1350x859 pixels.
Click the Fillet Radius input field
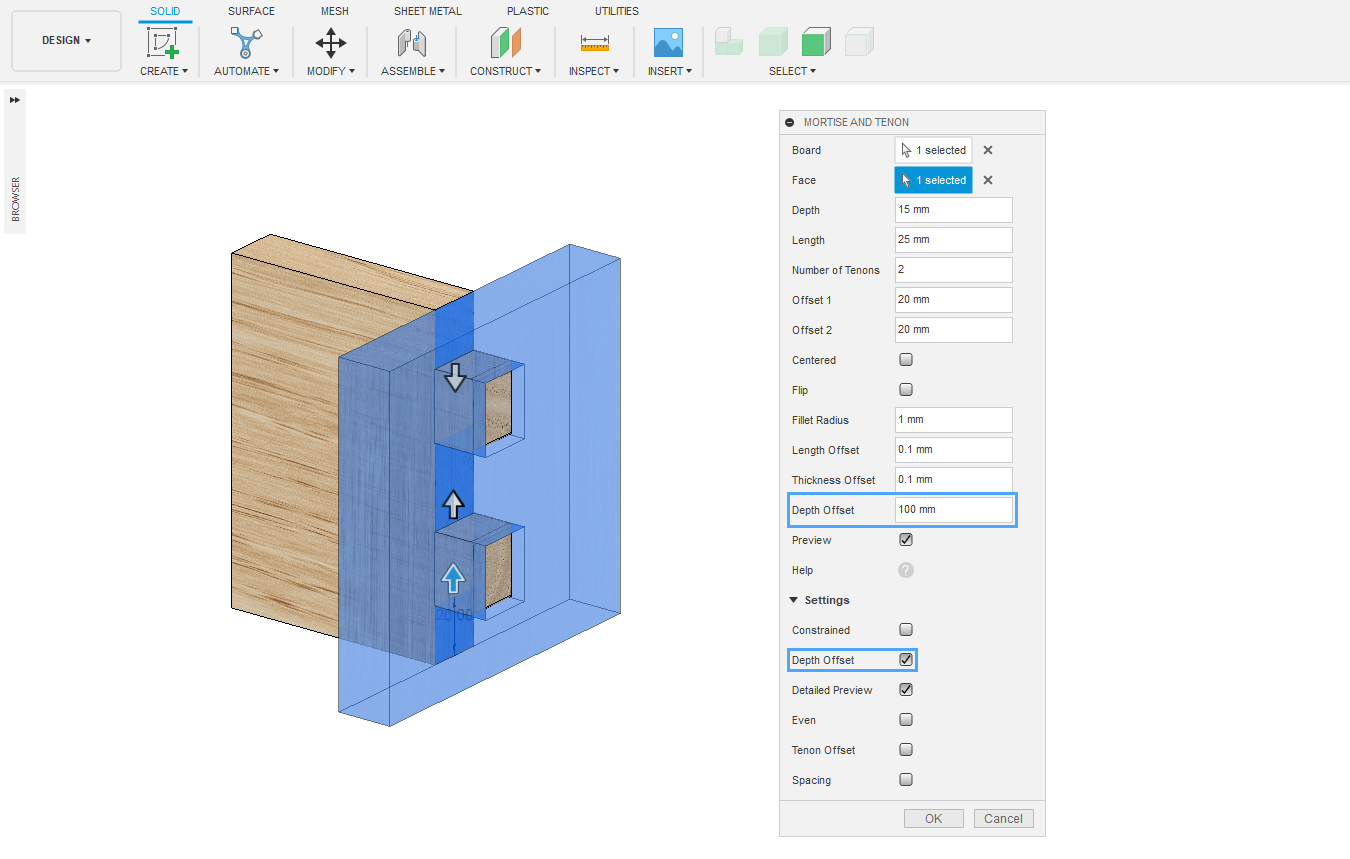tap(953, 420)
